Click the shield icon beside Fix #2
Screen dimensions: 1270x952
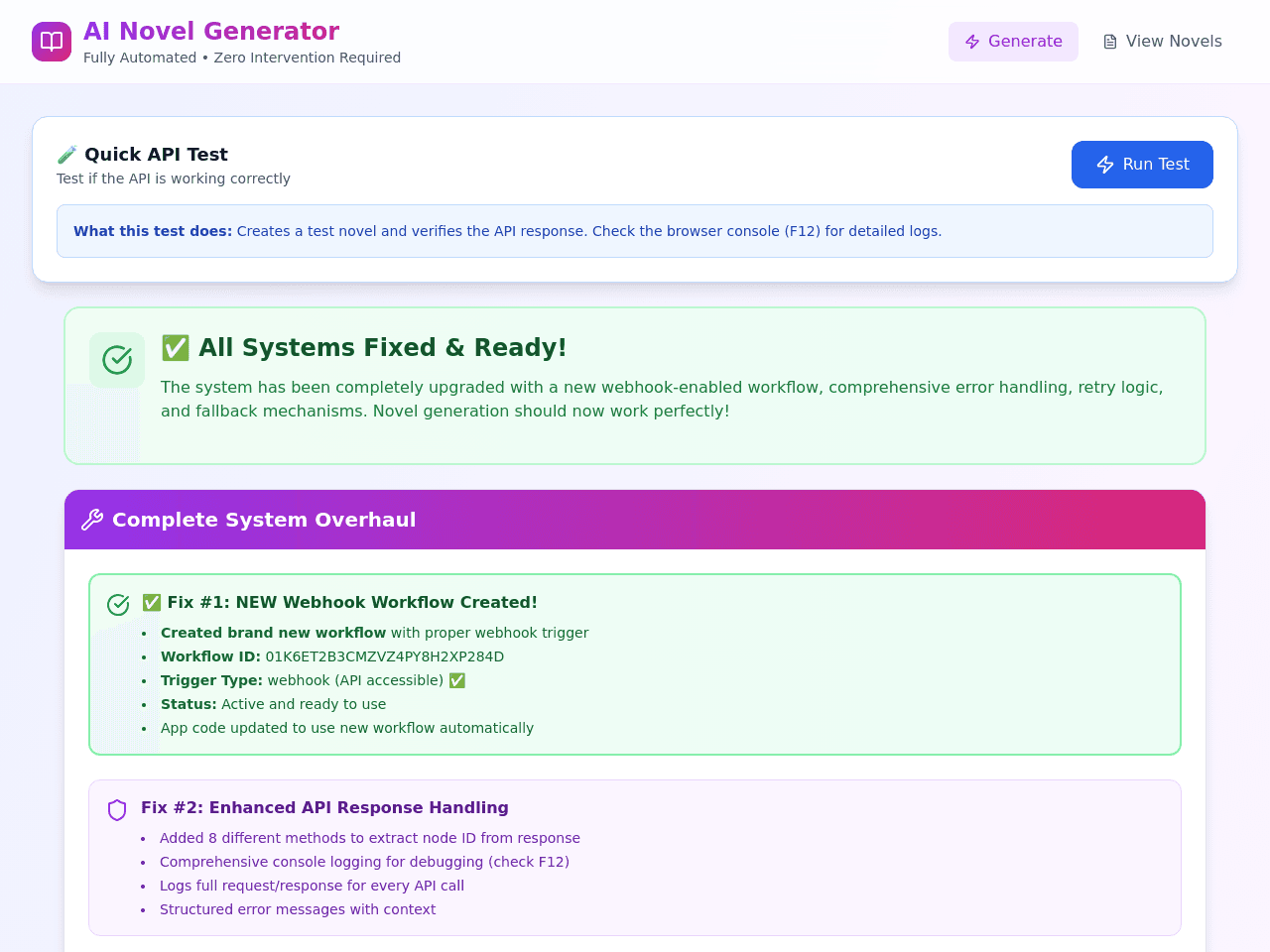117,810
